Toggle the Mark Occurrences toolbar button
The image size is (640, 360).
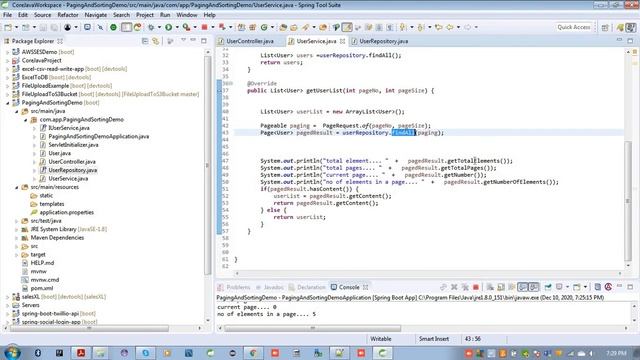347,27
